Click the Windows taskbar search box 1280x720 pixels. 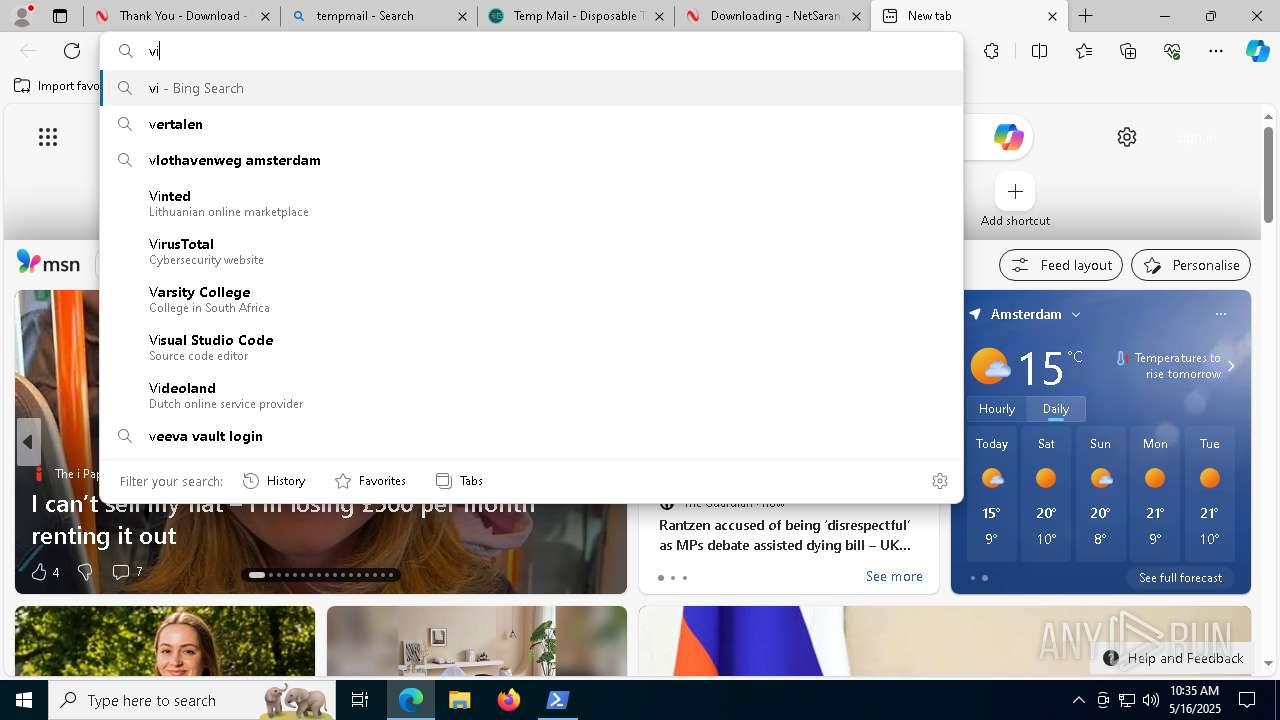pos(190,700)
